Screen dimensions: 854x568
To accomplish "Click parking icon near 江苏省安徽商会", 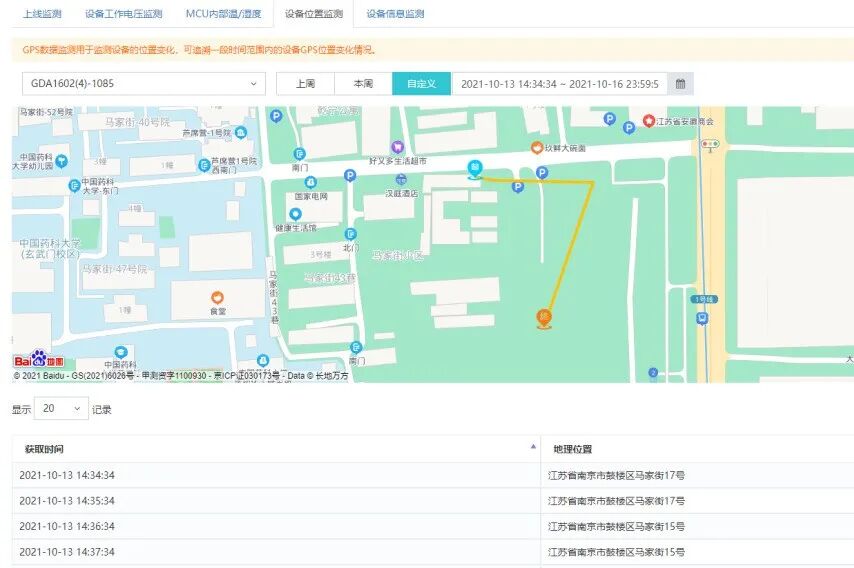I will 629,128.
